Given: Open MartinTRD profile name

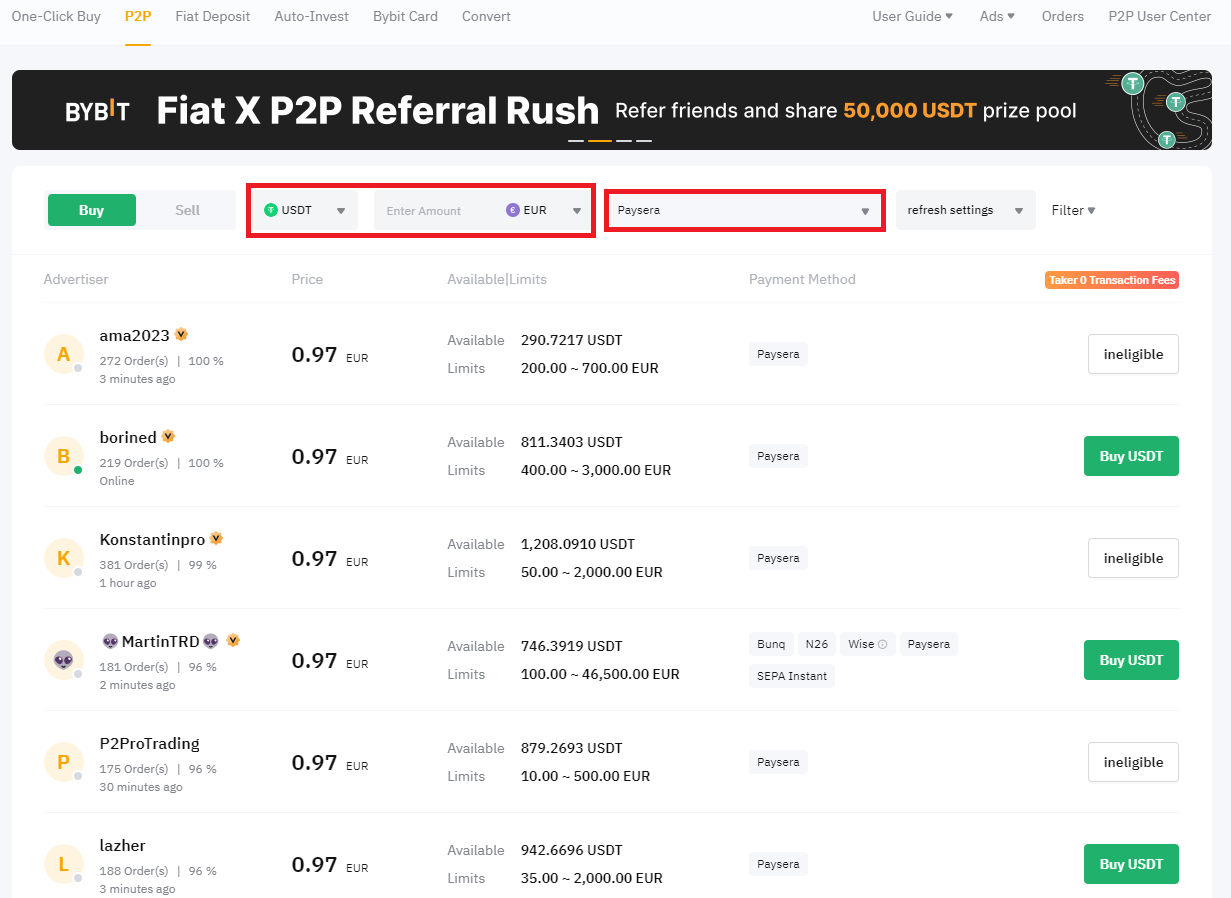Looking at the screenshot, I should click(x=160, y=641).
